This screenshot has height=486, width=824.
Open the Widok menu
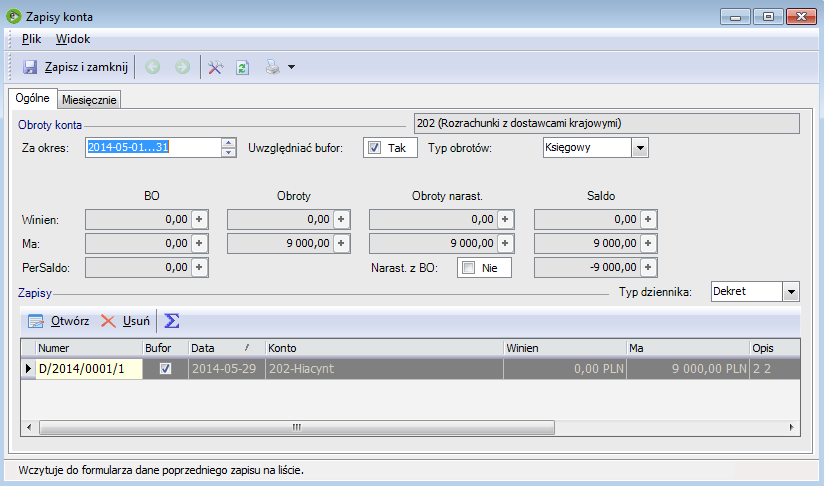(x=73, y=39)
